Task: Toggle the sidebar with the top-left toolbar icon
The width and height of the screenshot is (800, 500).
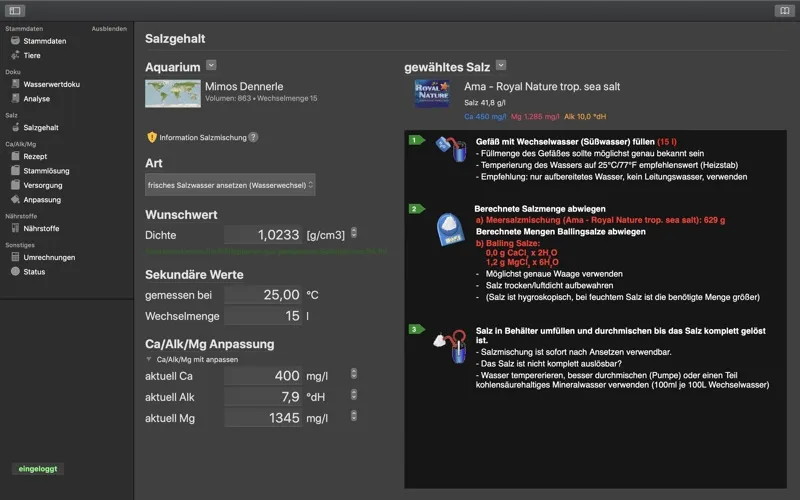Action: pos(15,10)
